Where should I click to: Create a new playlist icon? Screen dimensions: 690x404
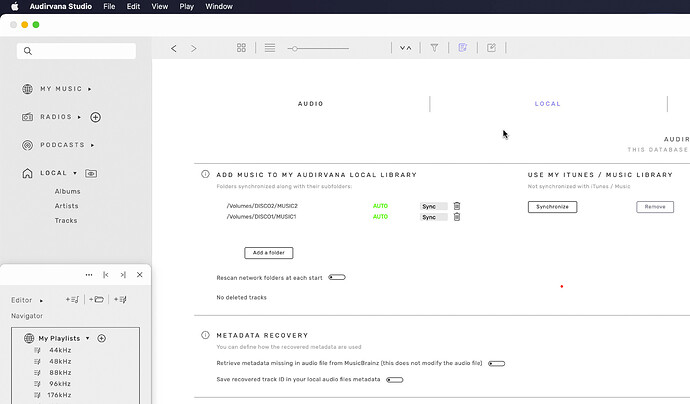click(x=73, y=300)
